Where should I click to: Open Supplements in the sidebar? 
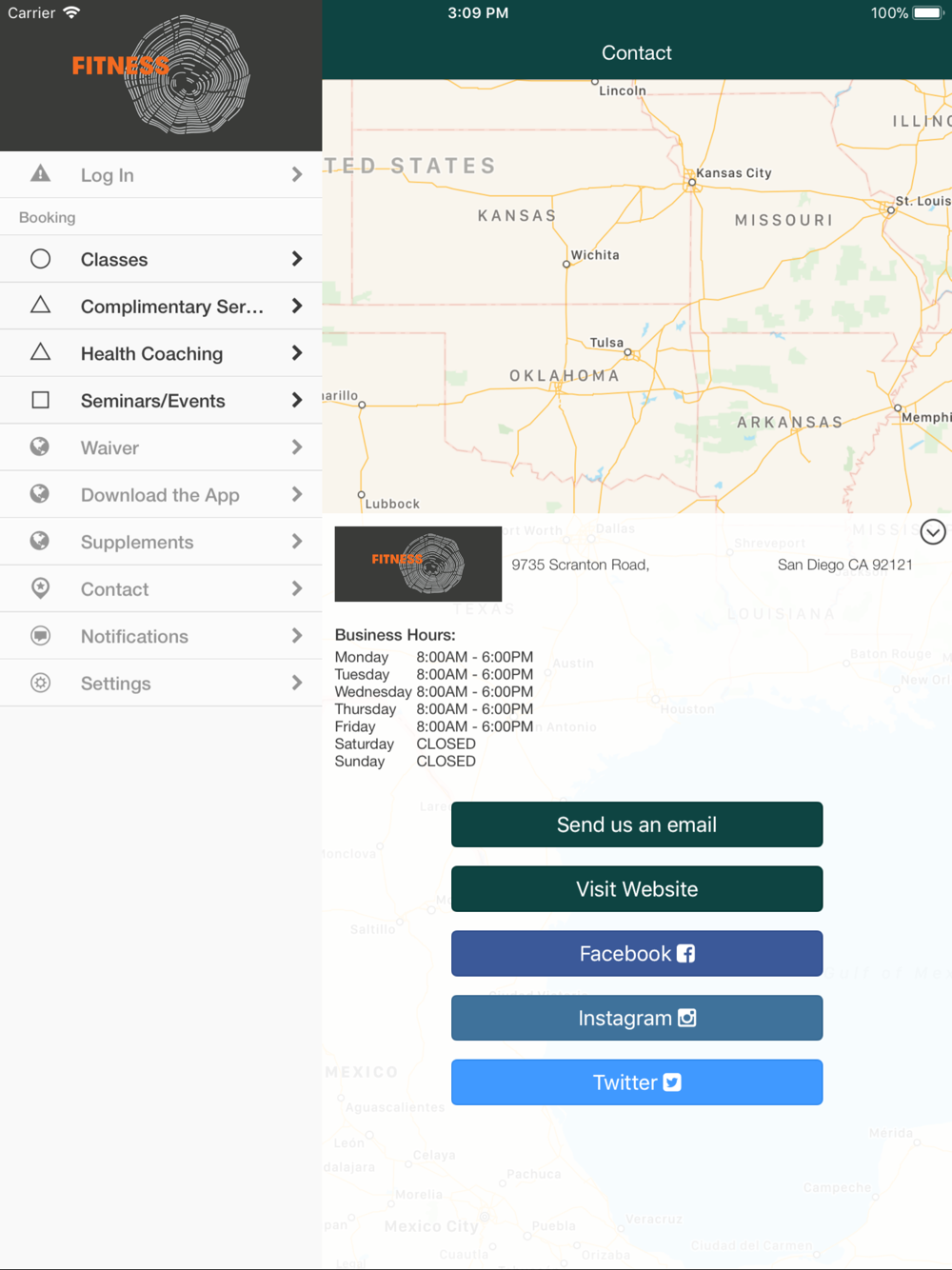(x=161, y=542)
